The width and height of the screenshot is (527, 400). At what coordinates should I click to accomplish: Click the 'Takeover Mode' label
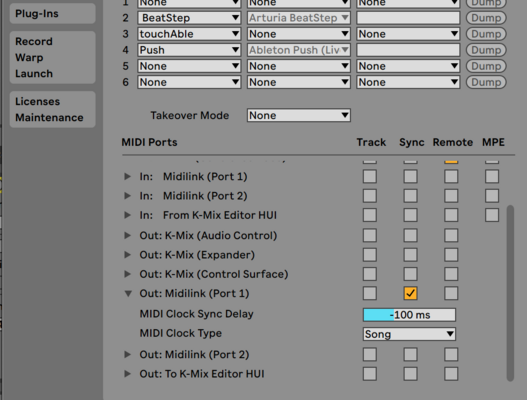190,116
